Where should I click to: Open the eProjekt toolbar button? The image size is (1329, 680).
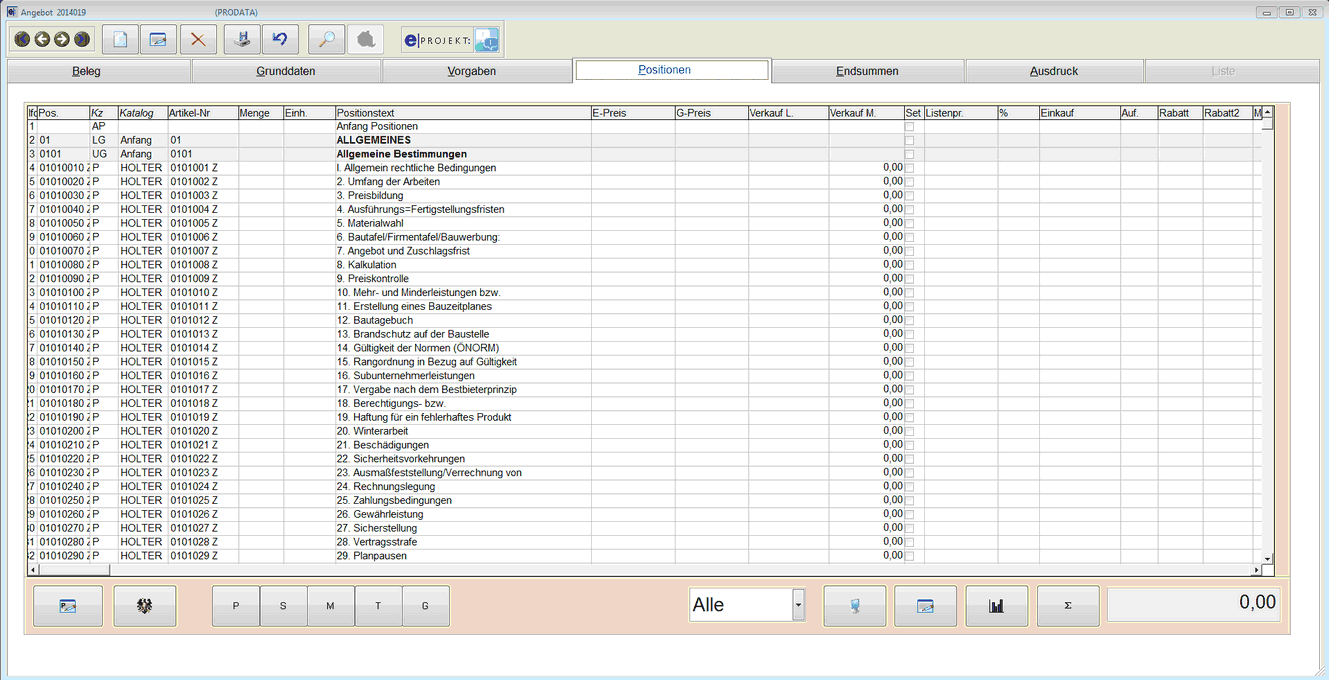pos(451,40)
